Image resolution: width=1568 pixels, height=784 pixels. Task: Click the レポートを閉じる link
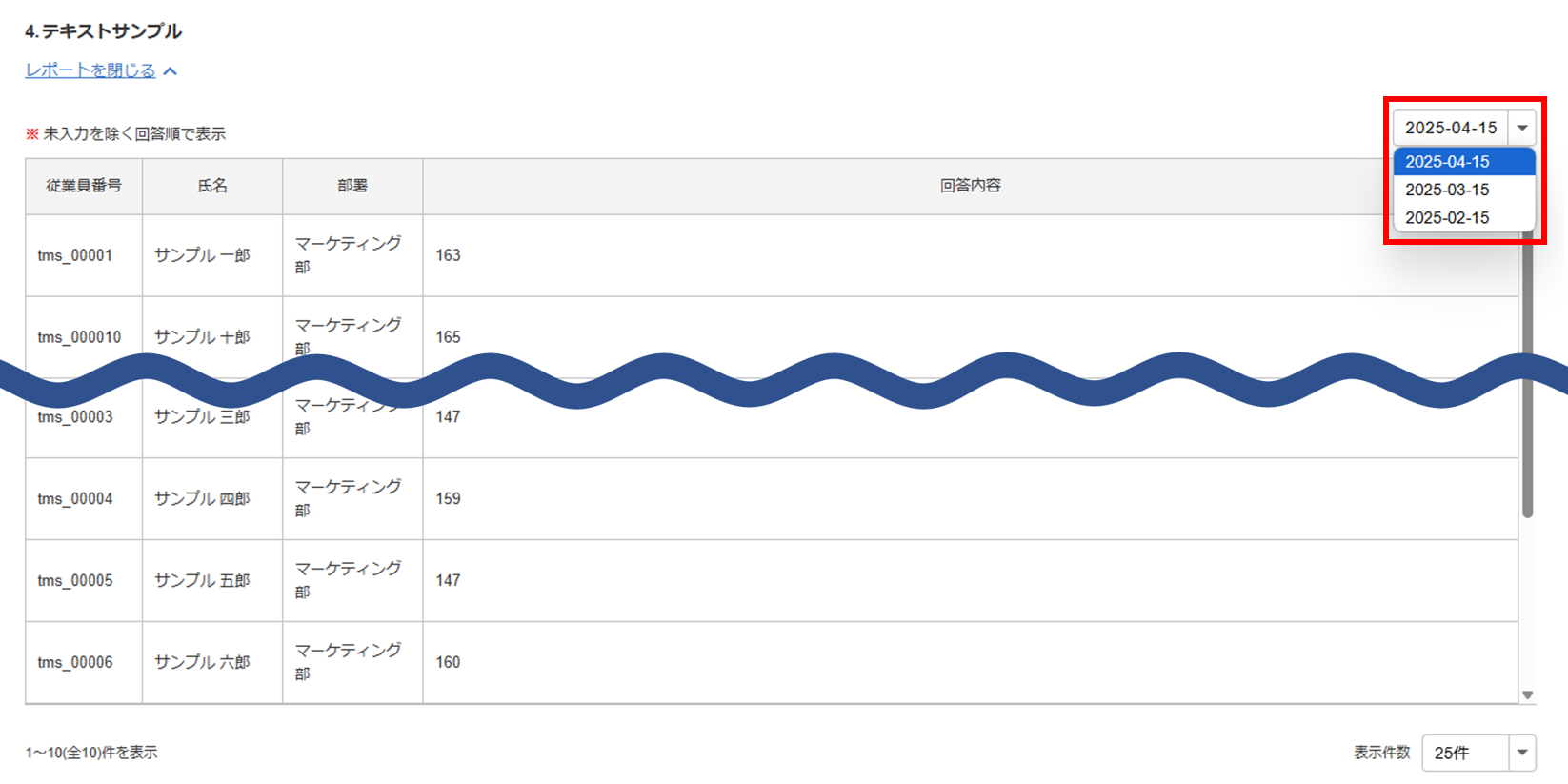coord(90,70)
